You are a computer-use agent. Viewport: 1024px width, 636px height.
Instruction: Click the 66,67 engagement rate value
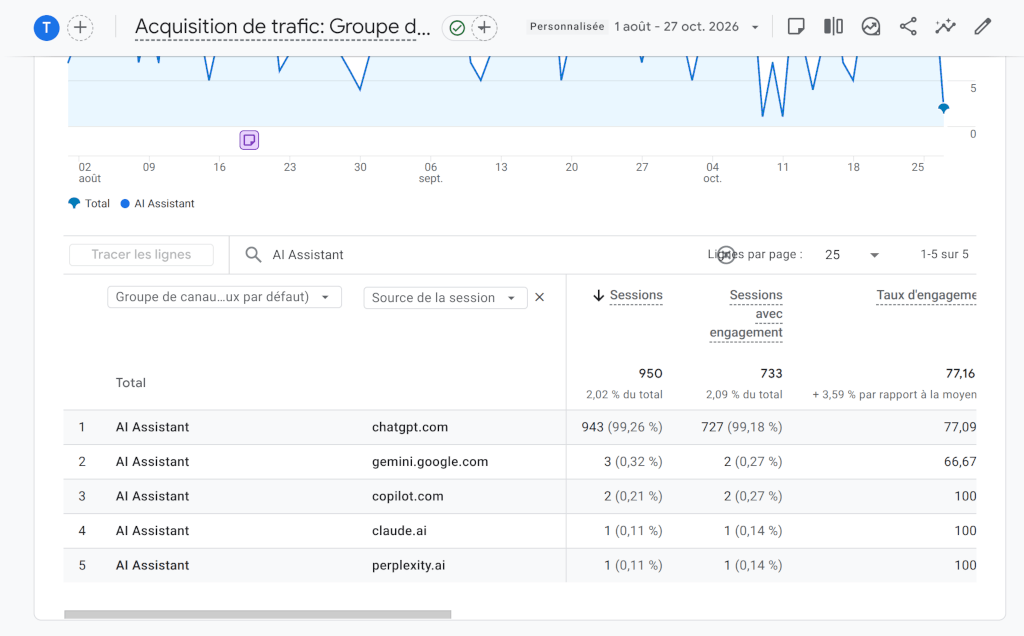coord(960,462)
